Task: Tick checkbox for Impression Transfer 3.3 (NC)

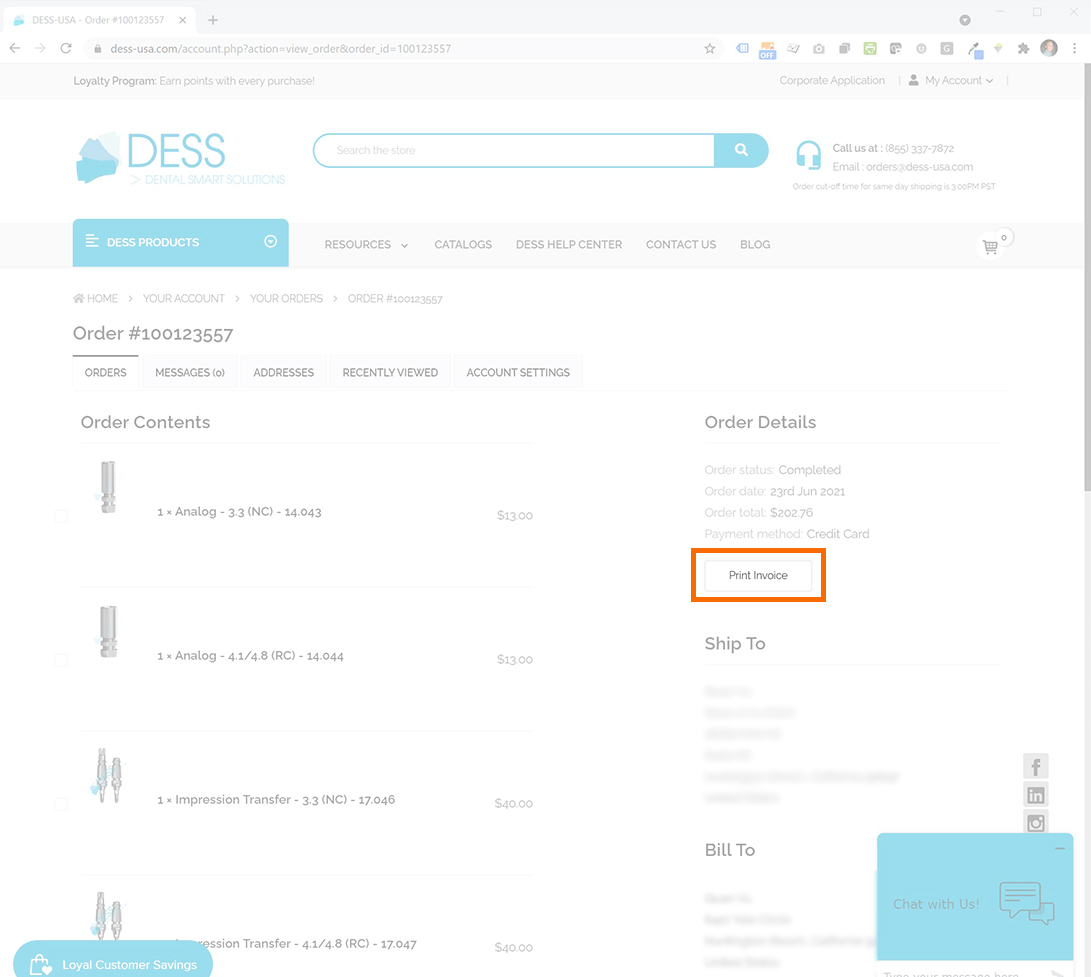Action: [x=61, y=804]
